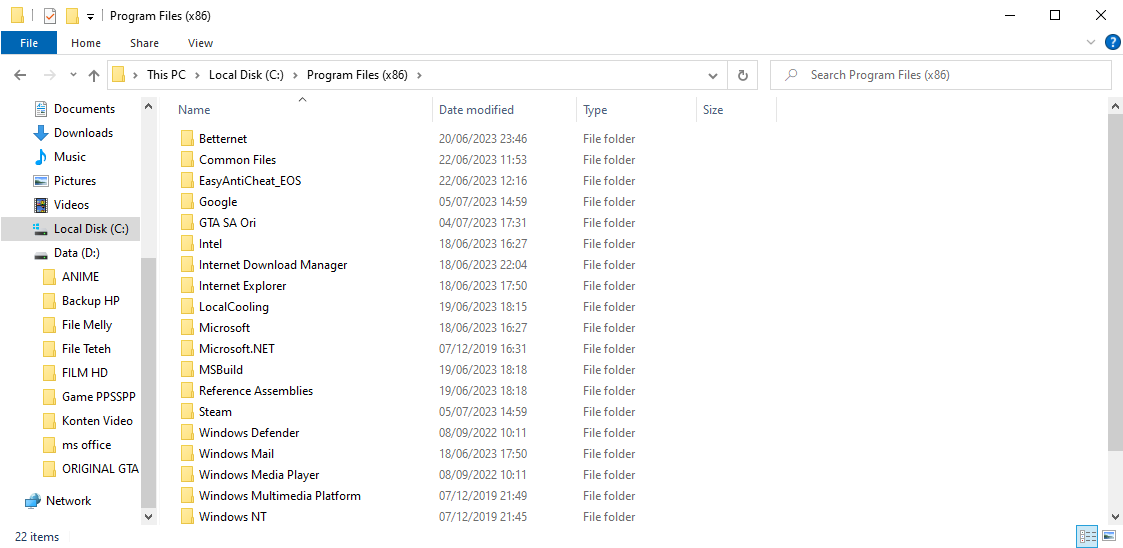The height and width of the screenshot is (548, 1123).
Task: Select the Windows NT folder name
Action: (x=233, y=516)
